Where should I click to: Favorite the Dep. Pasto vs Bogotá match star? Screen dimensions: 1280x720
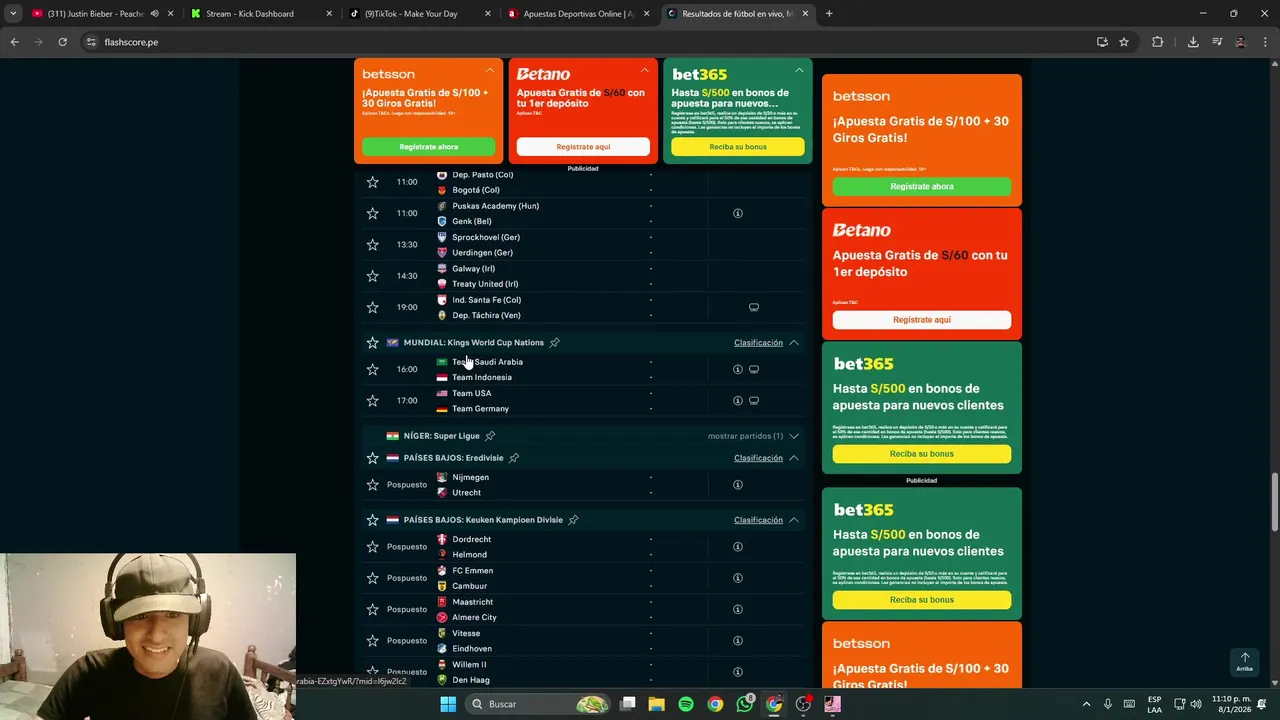tap(372, 182)
